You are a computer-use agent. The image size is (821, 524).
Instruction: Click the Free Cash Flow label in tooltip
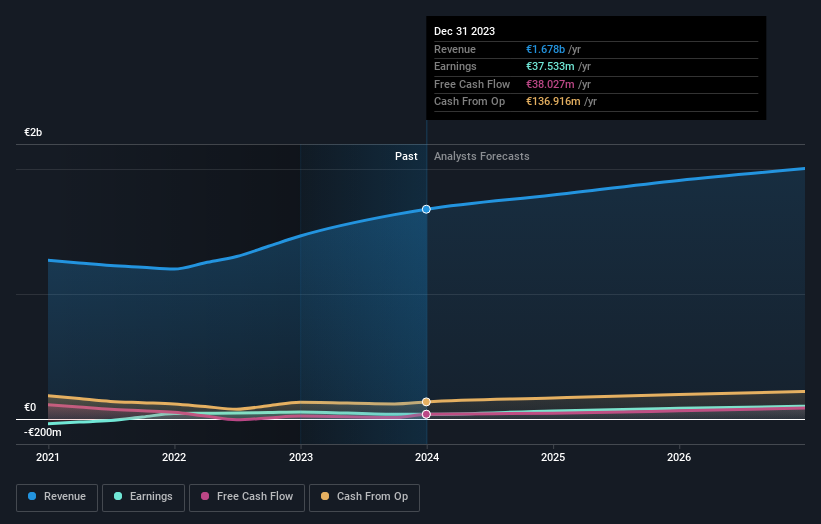[472, 84]
